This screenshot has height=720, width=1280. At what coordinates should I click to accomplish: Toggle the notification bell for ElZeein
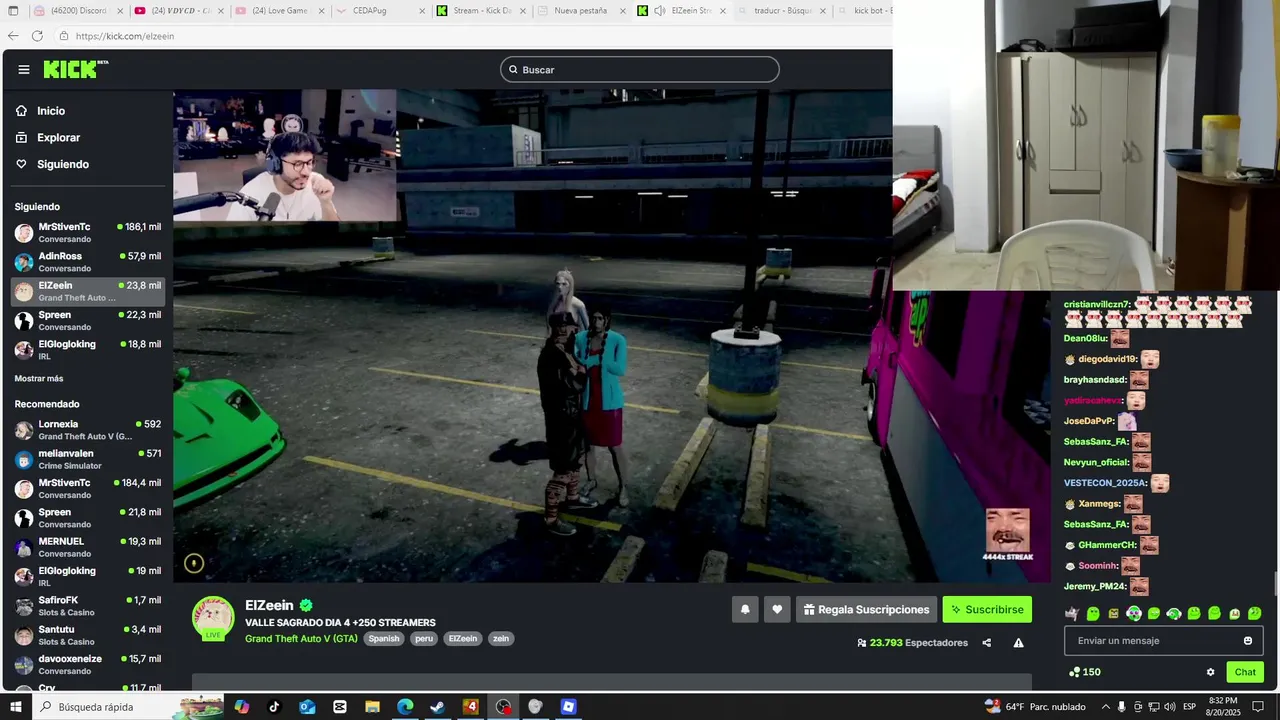(x=745, y=609)
